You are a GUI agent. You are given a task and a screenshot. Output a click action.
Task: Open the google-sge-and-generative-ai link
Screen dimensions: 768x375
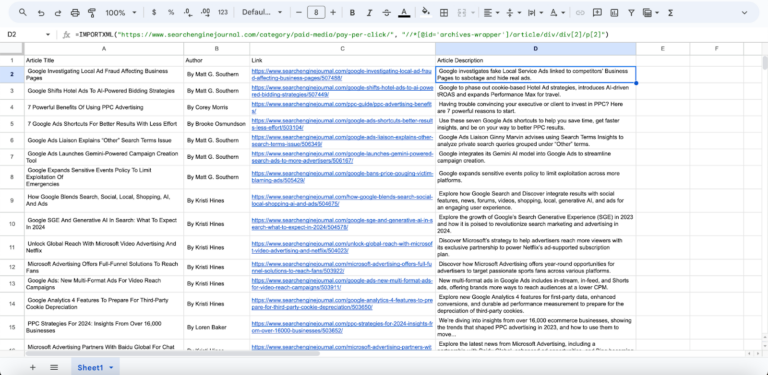[342, 224]
